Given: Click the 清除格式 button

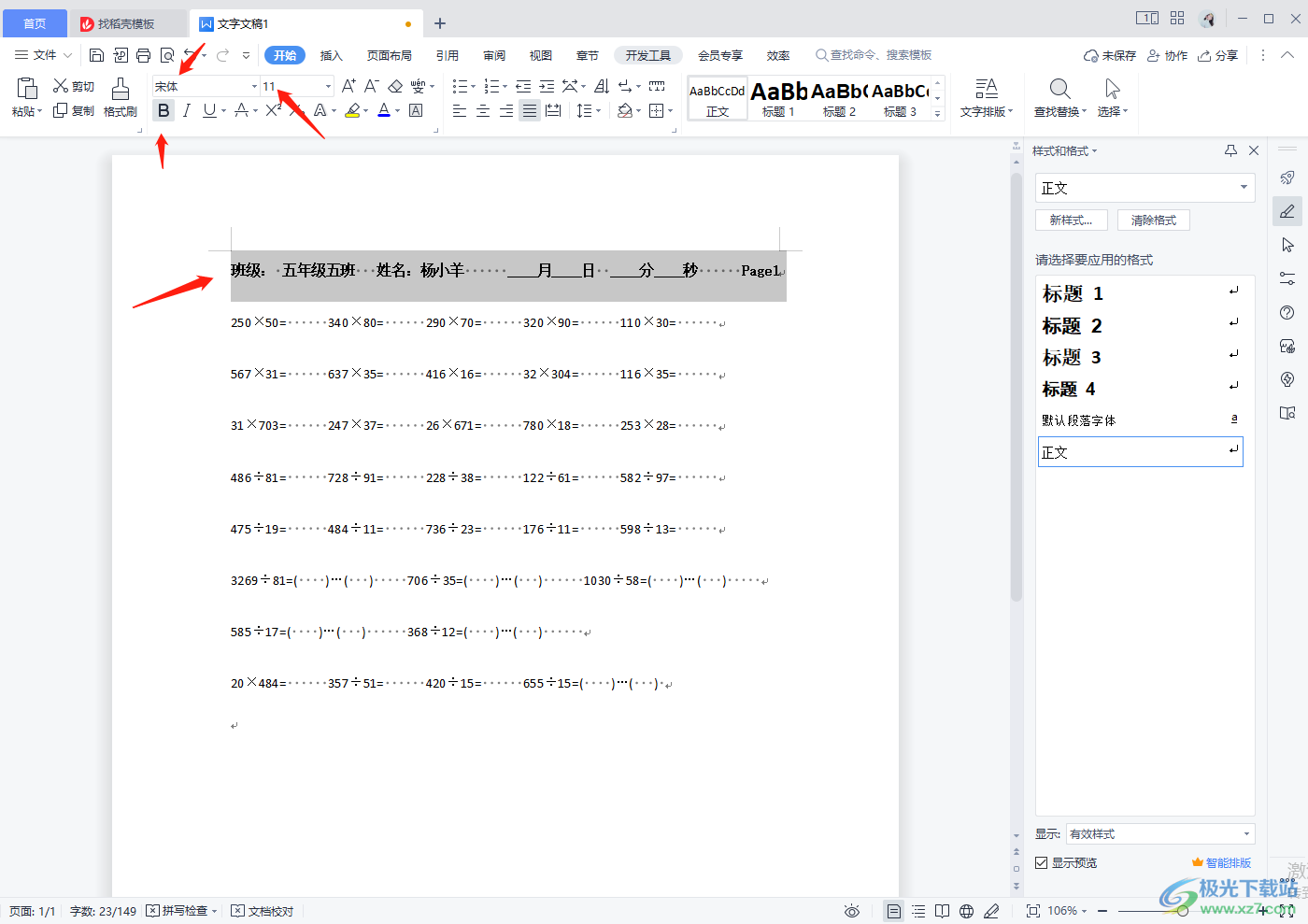Looking at the screenshot, I should (x=1154, y=220).
